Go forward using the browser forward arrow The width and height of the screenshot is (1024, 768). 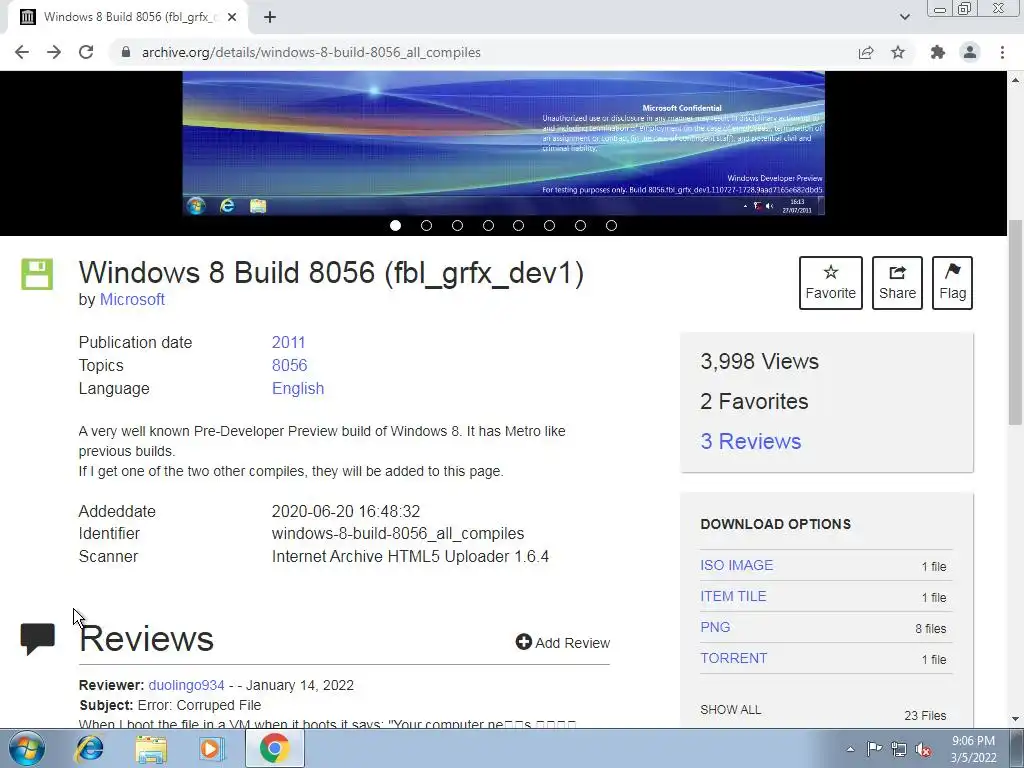coord(54,52)
